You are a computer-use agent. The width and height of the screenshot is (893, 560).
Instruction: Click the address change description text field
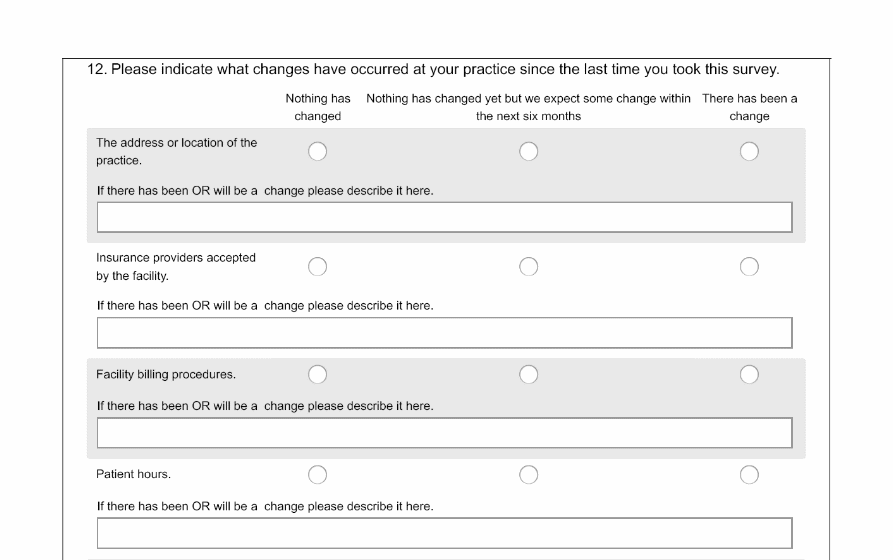(x=444, y=217)
